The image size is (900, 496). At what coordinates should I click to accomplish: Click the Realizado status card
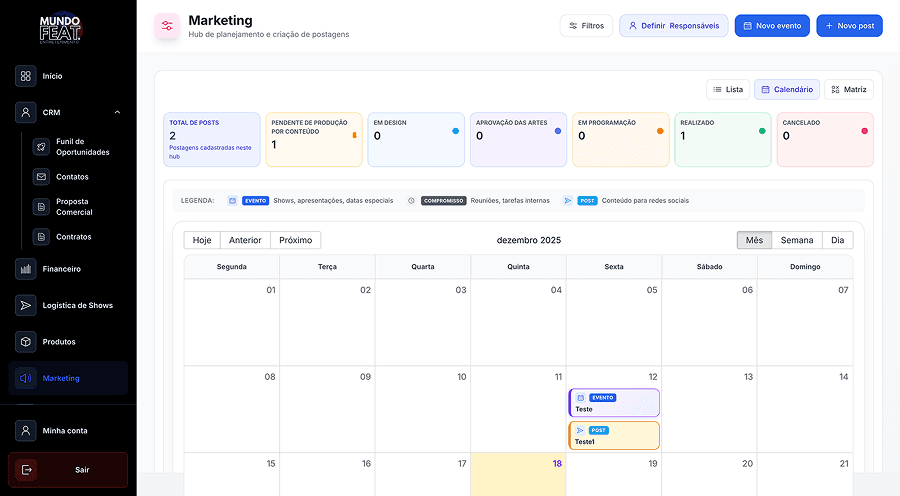click(x=723, y=140)
